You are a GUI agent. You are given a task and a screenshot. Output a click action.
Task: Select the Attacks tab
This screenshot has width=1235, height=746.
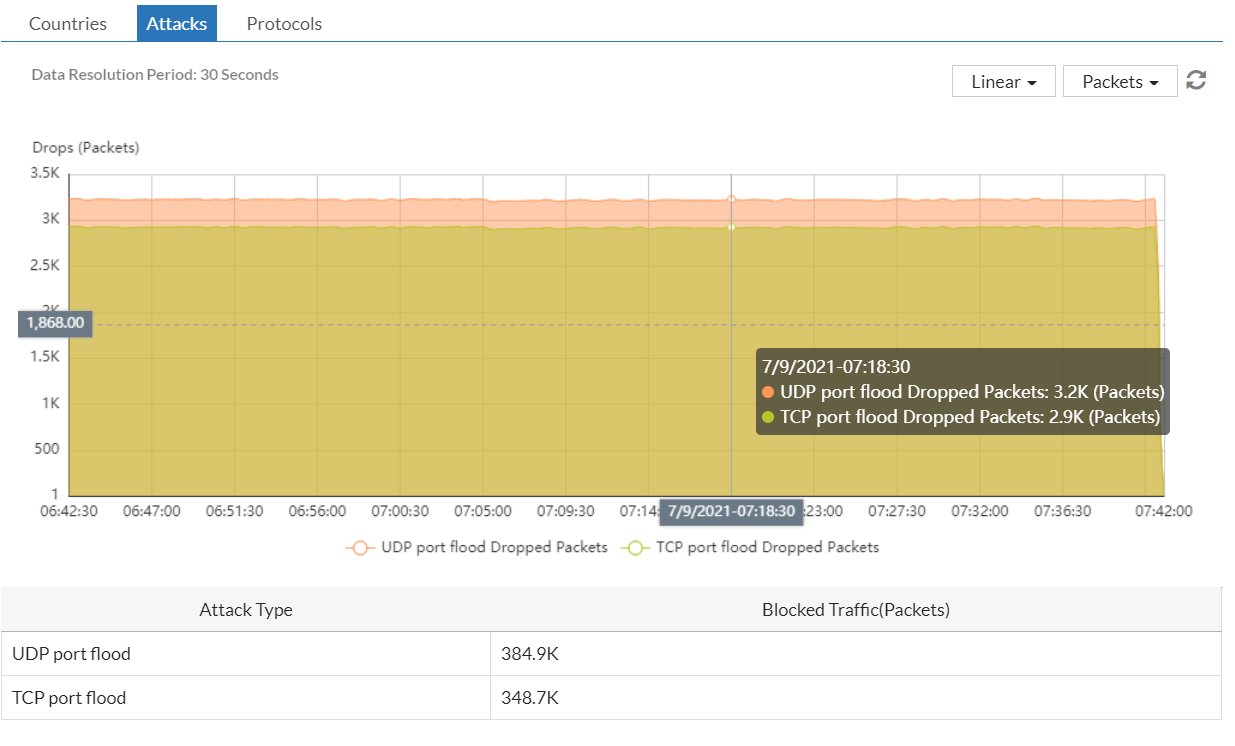(177, 23)
